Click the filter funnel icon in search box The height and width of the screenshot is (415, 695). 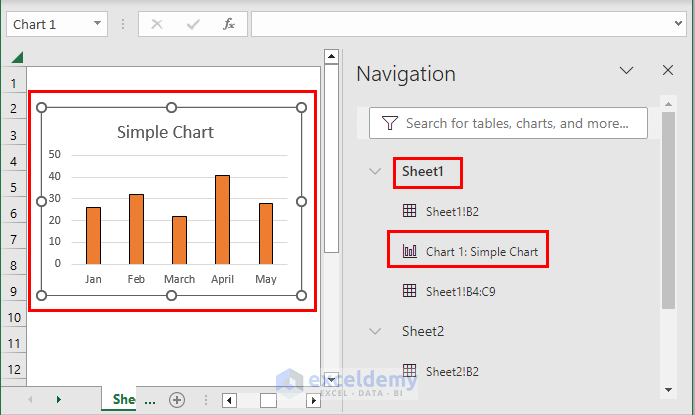387,123
